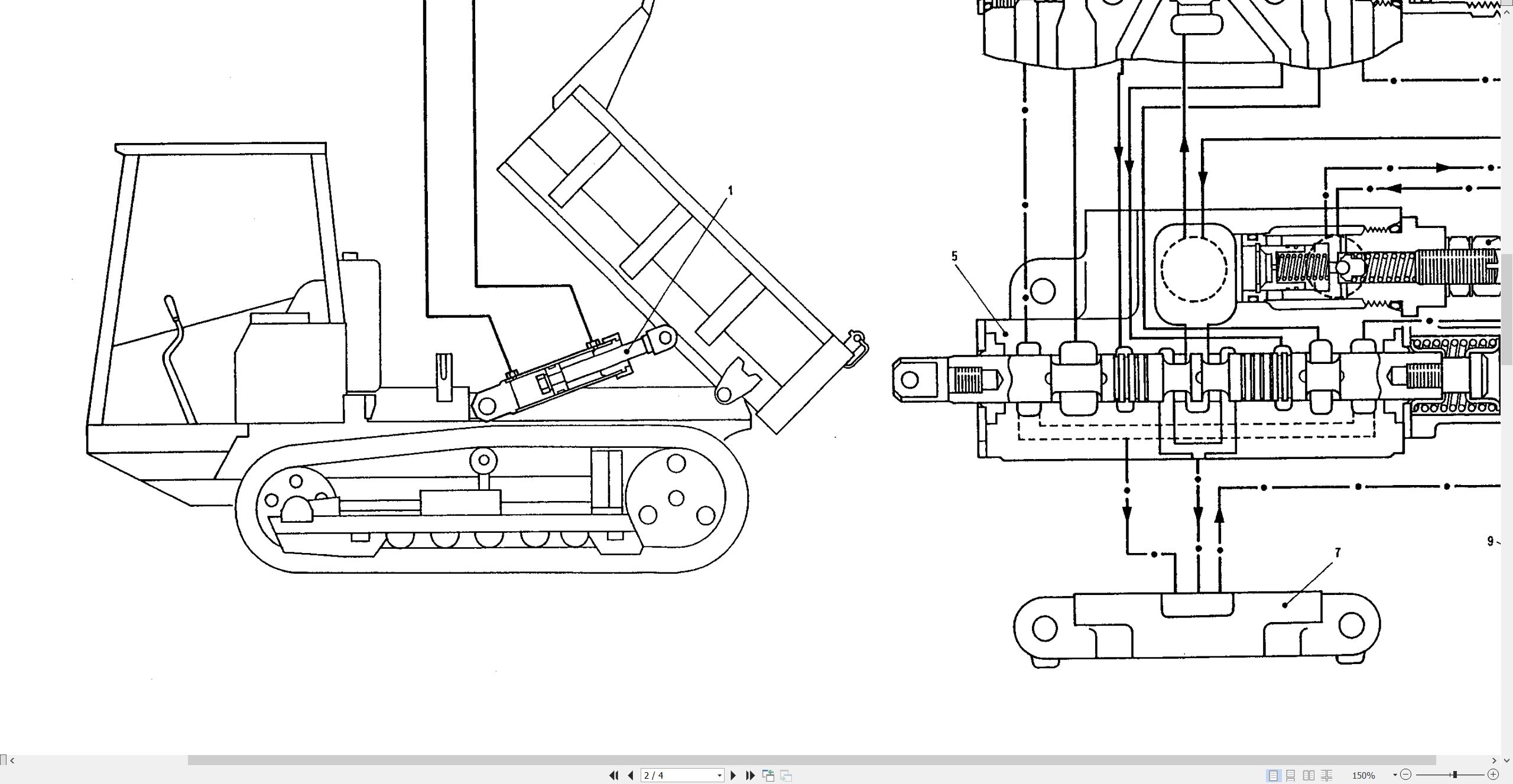
Task: Click the horizontal scrollbar thumb
Action: [x=812, y=760]
